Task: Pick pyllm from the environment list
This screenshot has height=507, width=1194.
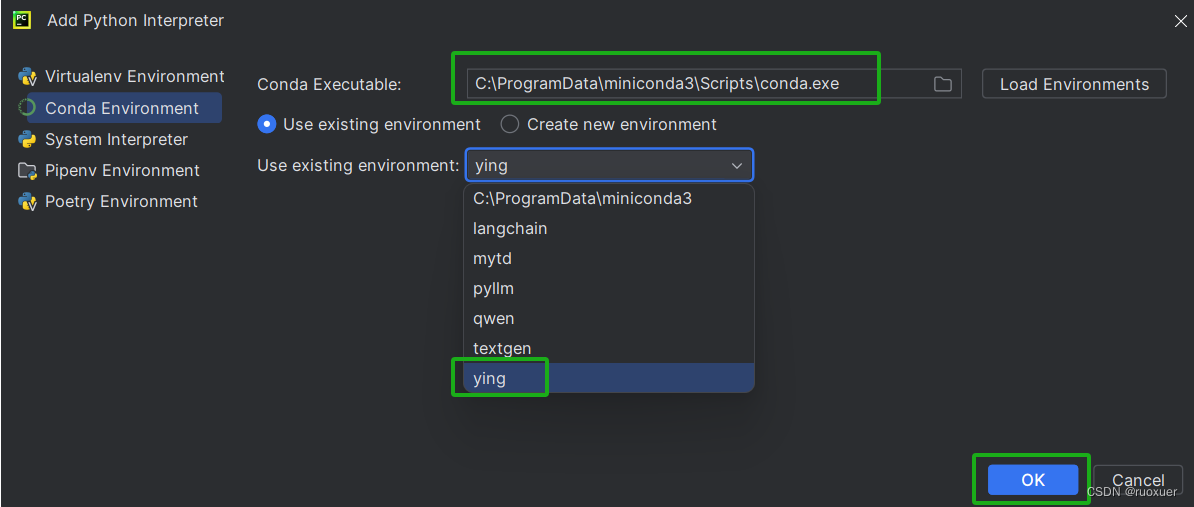Action: (x=609, y=289)
